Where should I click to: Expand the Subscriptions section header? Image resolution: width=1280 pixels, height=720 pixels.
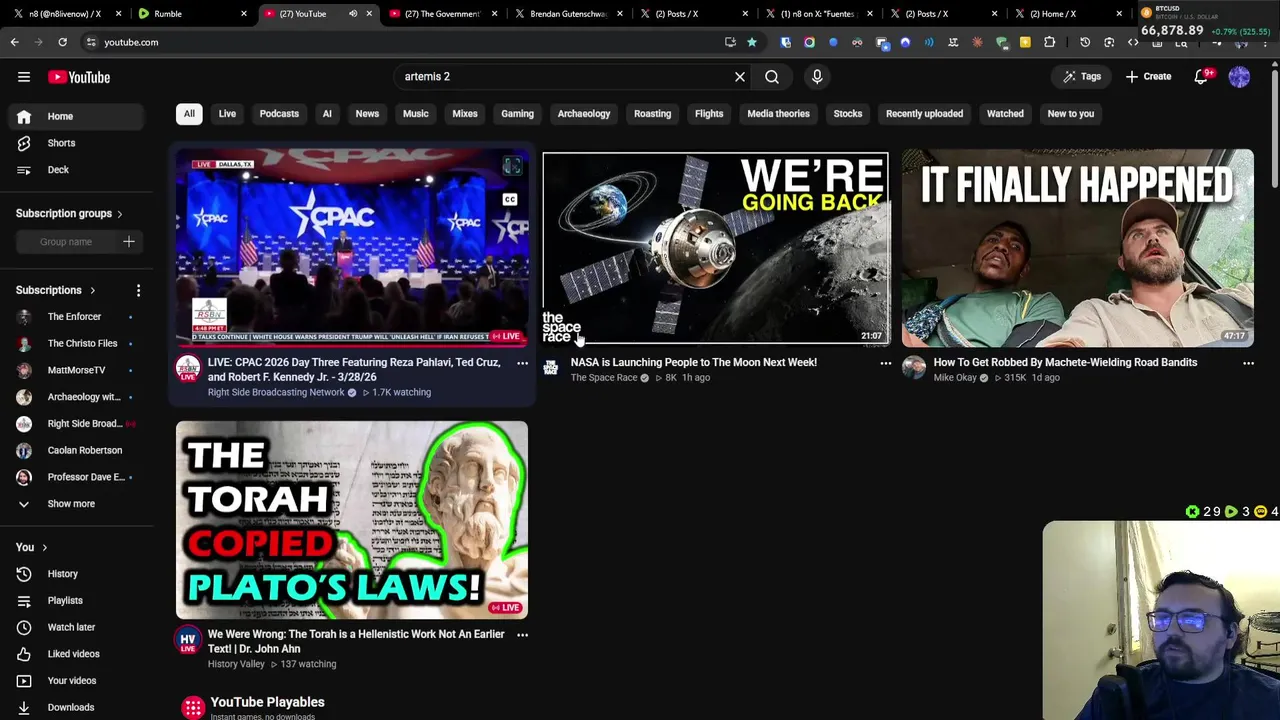[56, 290]
